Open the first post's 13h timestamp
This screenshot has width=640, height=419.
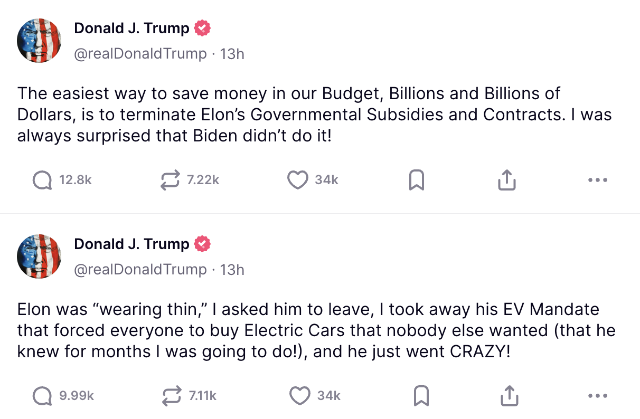232,53
